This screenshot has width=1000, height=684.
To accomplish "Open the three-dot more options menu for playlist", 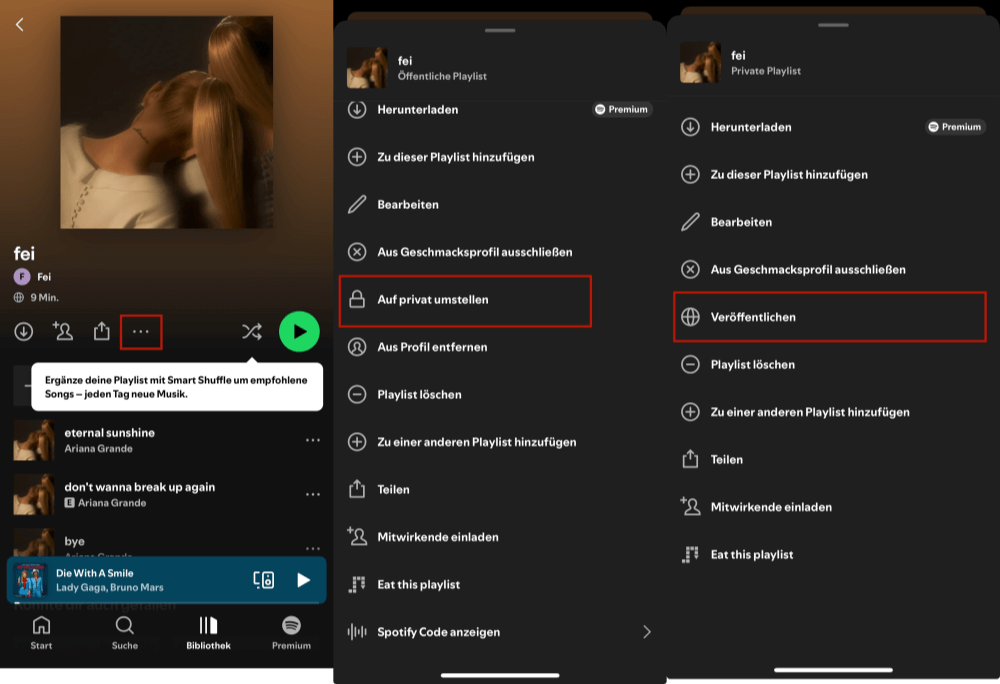I will [141, 331].
